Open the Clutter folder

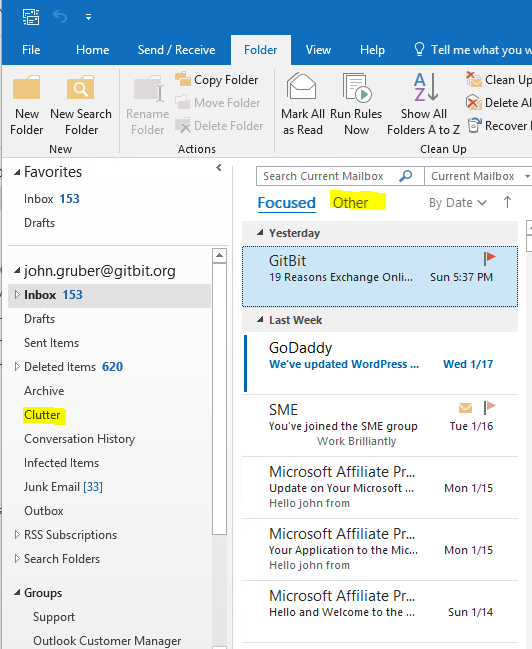coord(42,415)
